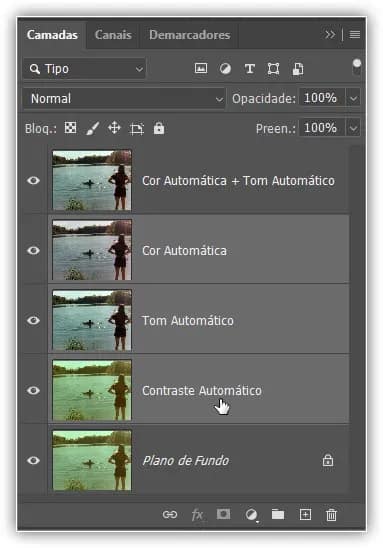Hide the Cor Automática + Tom Automático layer
This screenshot has width=383, height=548.
[x=33, y=180]
